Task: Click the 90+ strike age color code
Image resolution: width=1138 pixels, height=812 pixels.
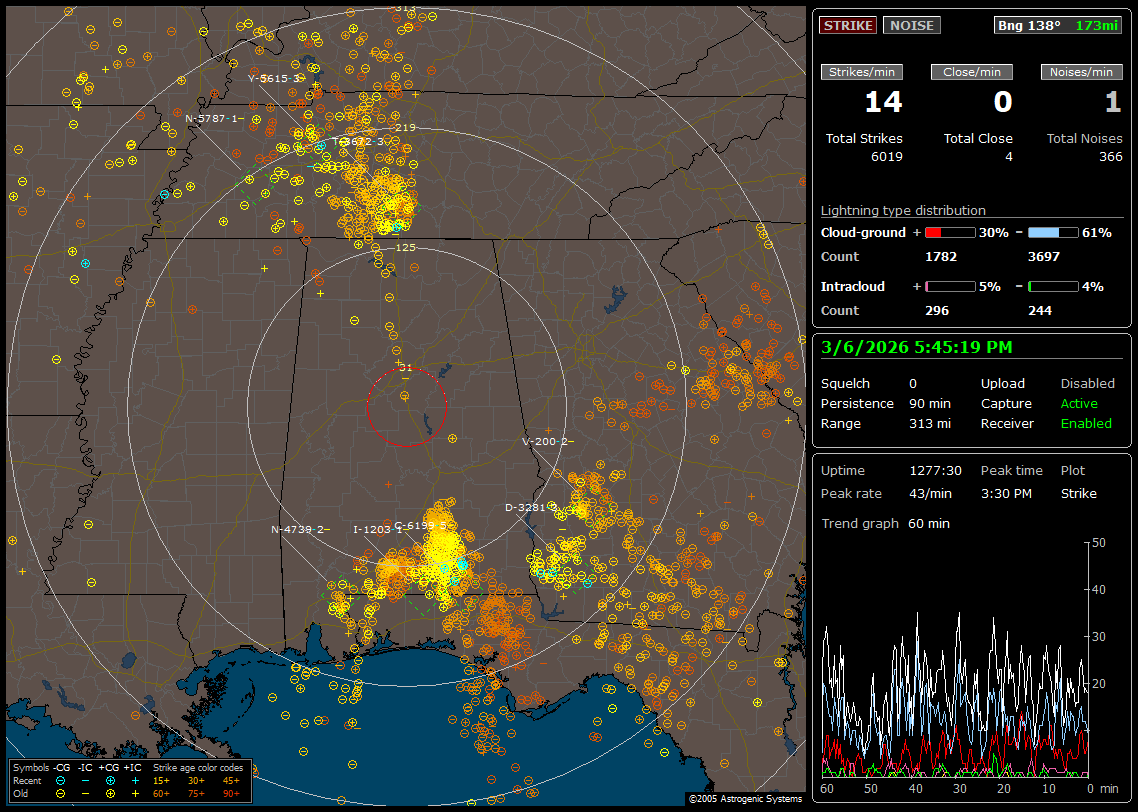Action: point(231,793)
